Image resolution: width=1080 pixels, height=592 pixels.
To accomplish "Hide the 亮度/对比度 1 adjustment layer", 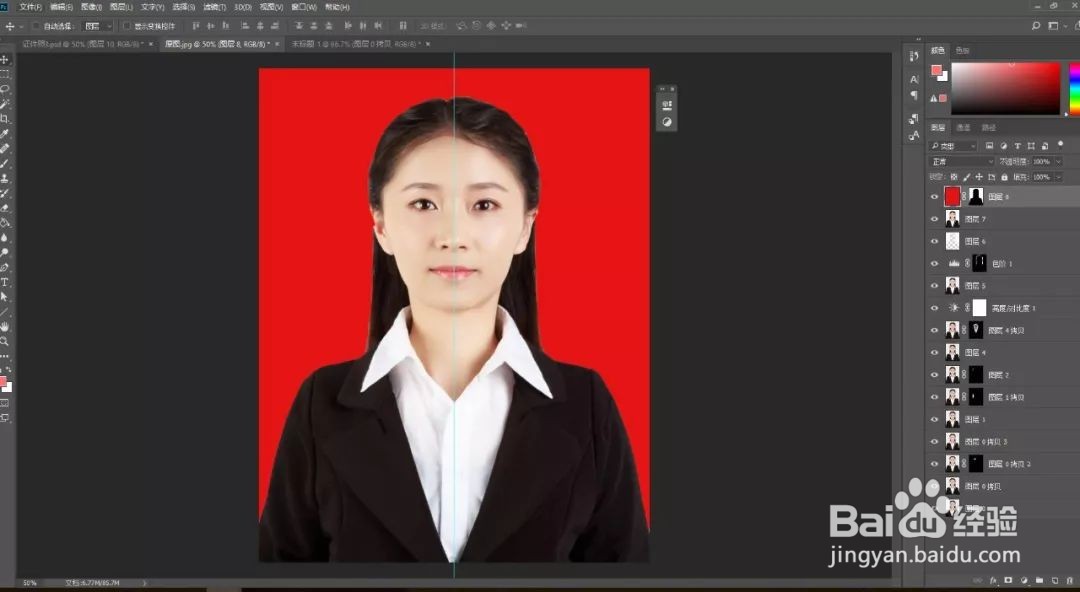I will coord(935,308).
